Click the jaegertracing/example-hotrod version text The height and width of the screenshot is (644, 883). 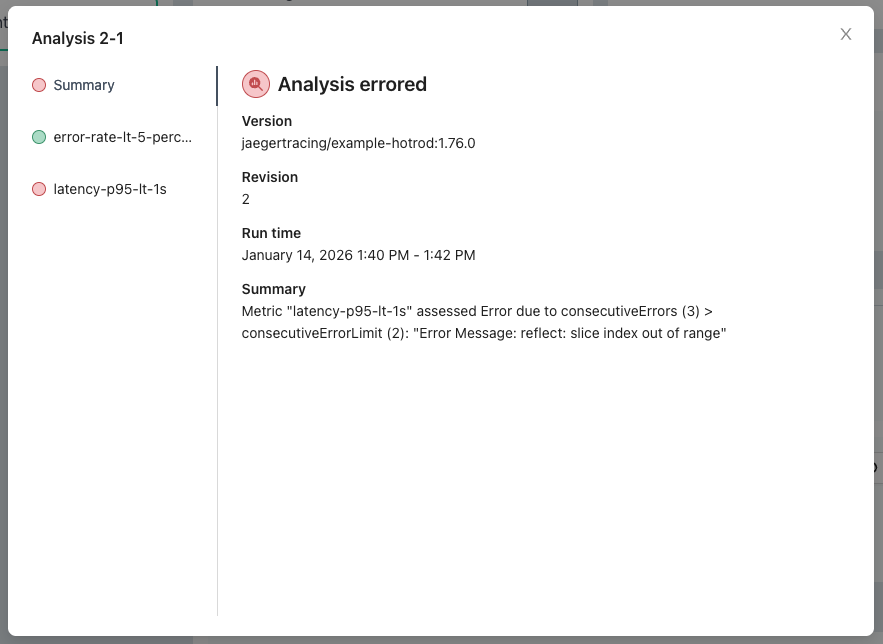(x=358, y=143)
